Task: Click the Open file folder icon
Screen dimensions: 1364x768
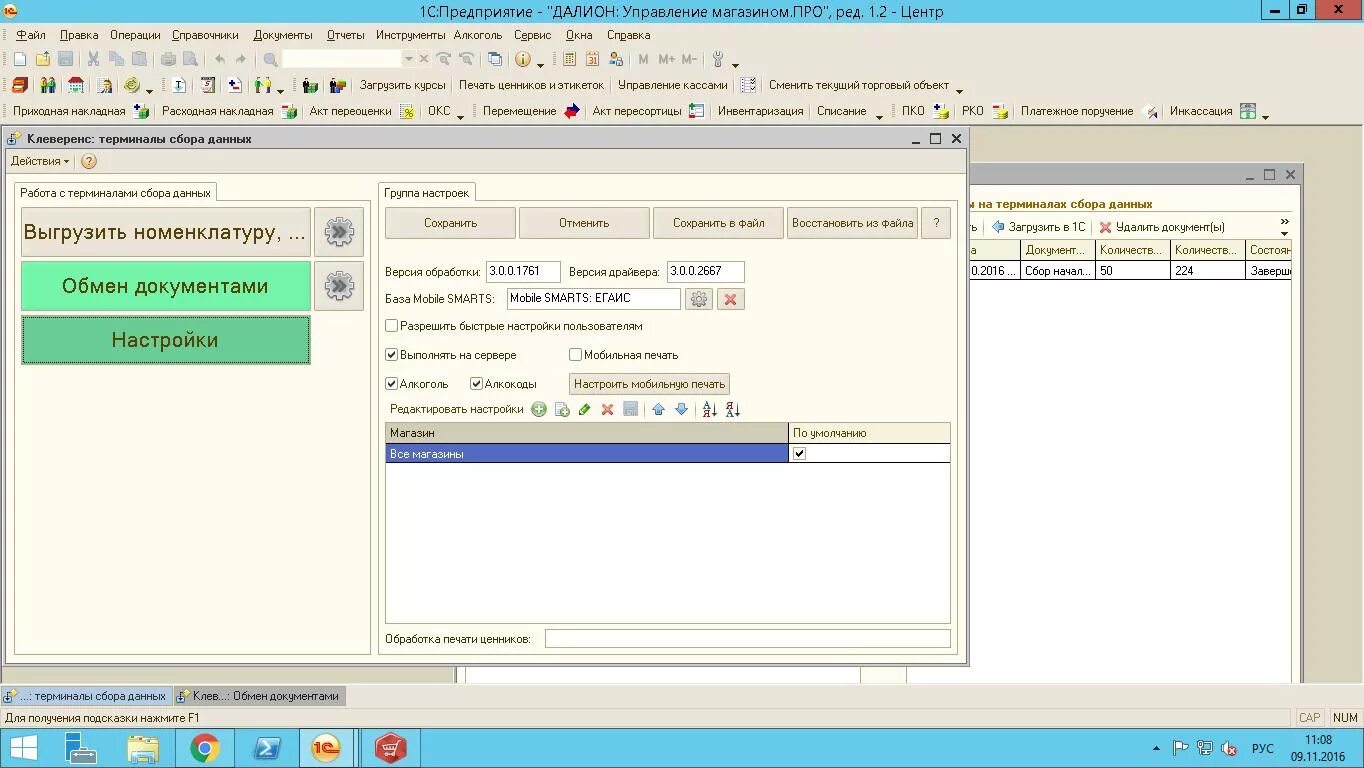Action: tap(43, 59)
